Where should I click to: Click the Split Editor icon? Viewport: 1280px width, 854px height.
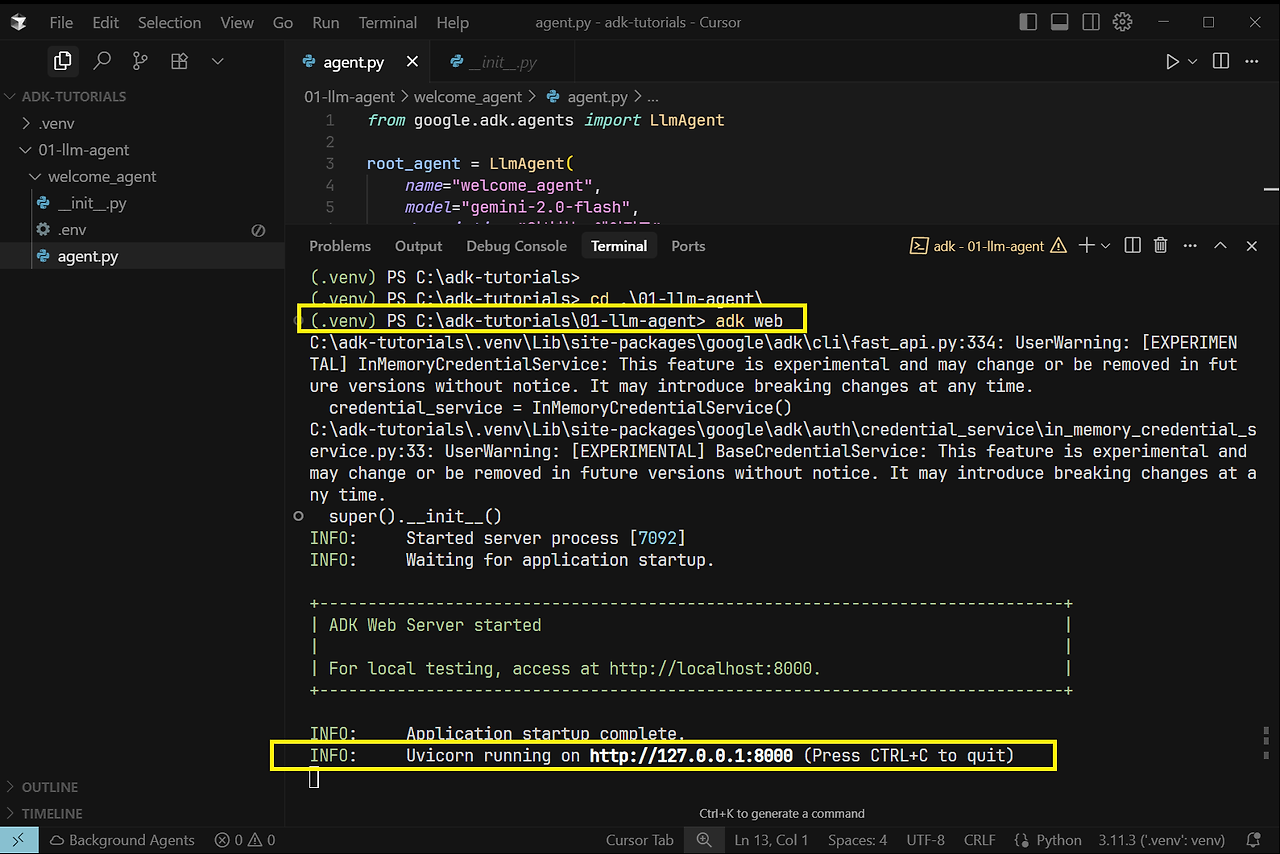point(1221,62)
